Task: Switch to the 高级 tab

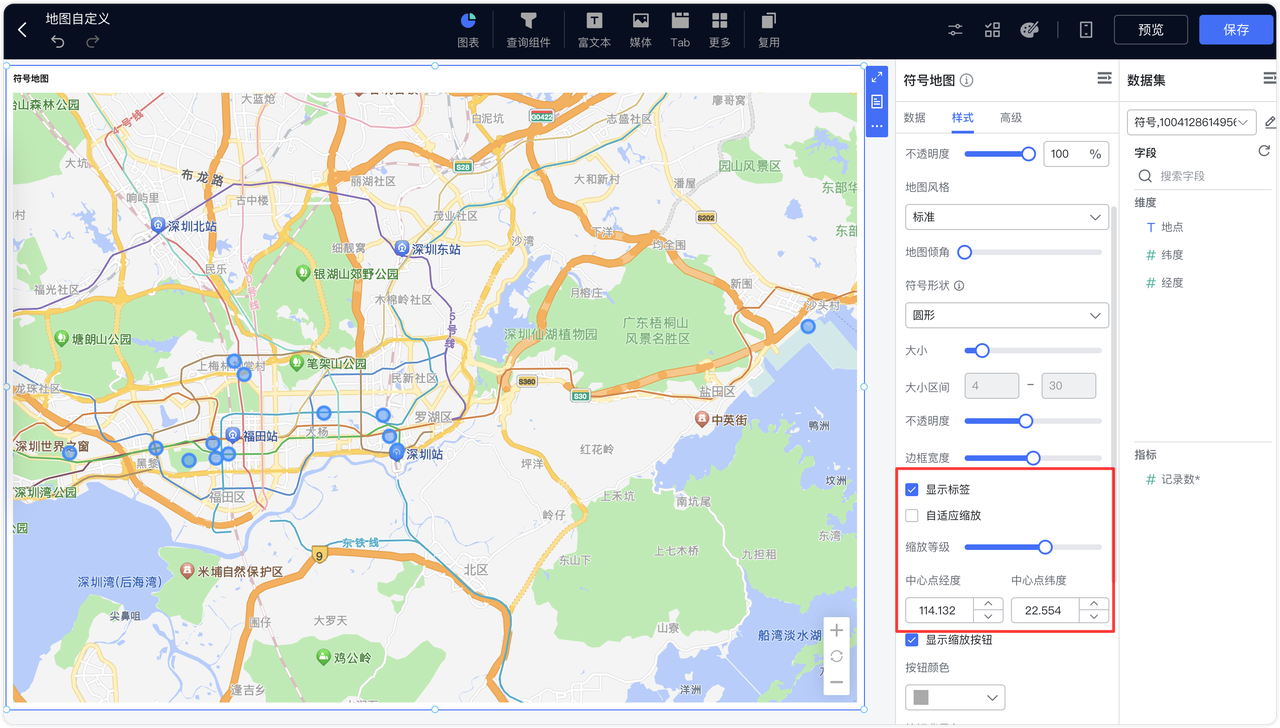Action: [x=1011, y=118]
